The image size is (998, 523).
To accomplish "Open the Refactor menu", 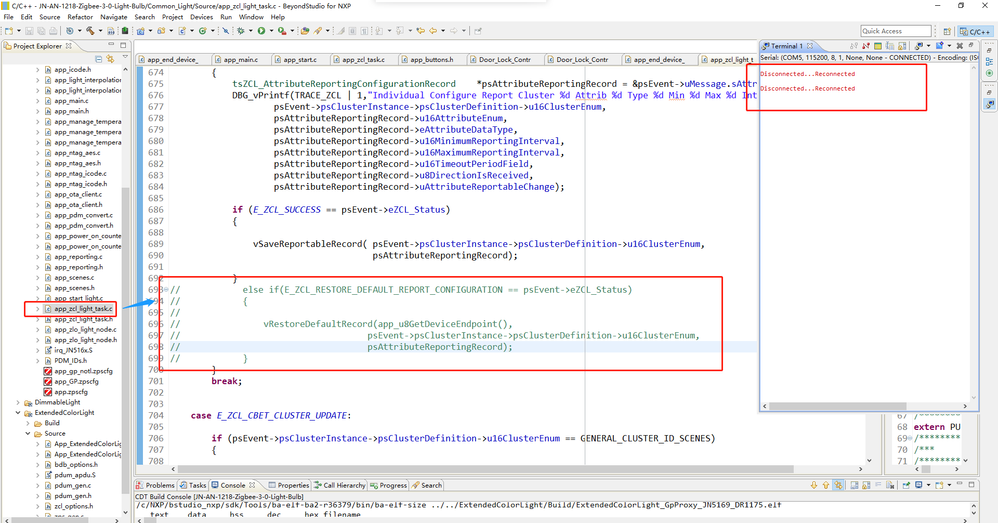I will [80, 17].
